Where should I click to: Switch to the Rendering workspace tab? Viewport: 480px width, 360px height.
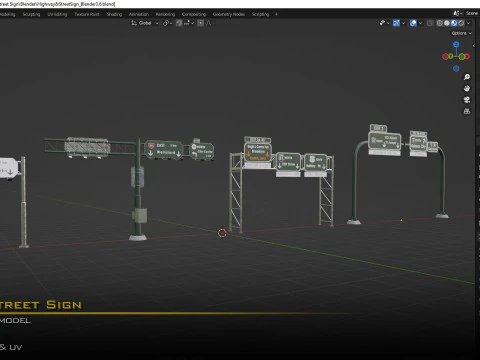(165, 14)
